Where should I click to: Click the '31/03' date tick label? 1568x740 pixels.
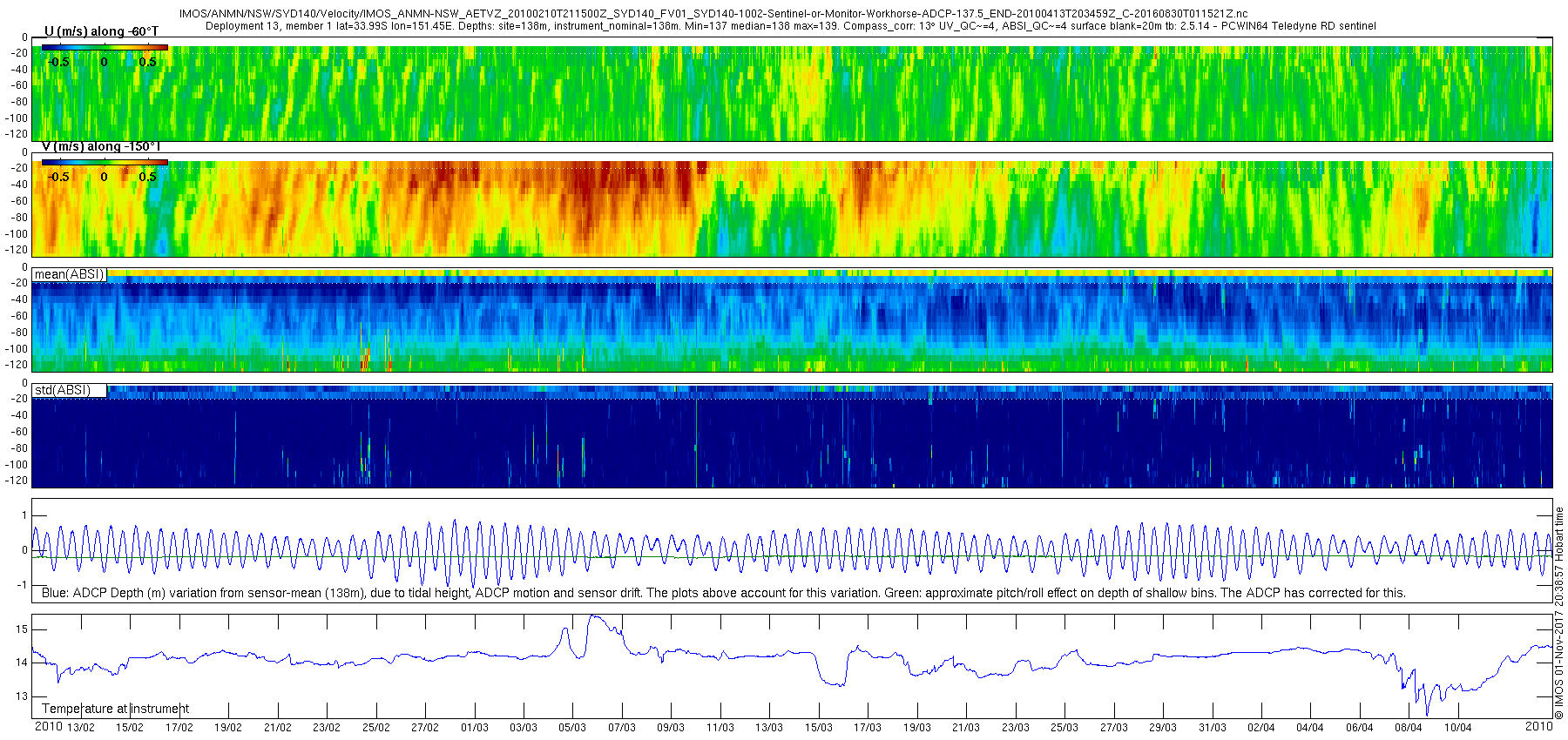(x=1213, y=728)
